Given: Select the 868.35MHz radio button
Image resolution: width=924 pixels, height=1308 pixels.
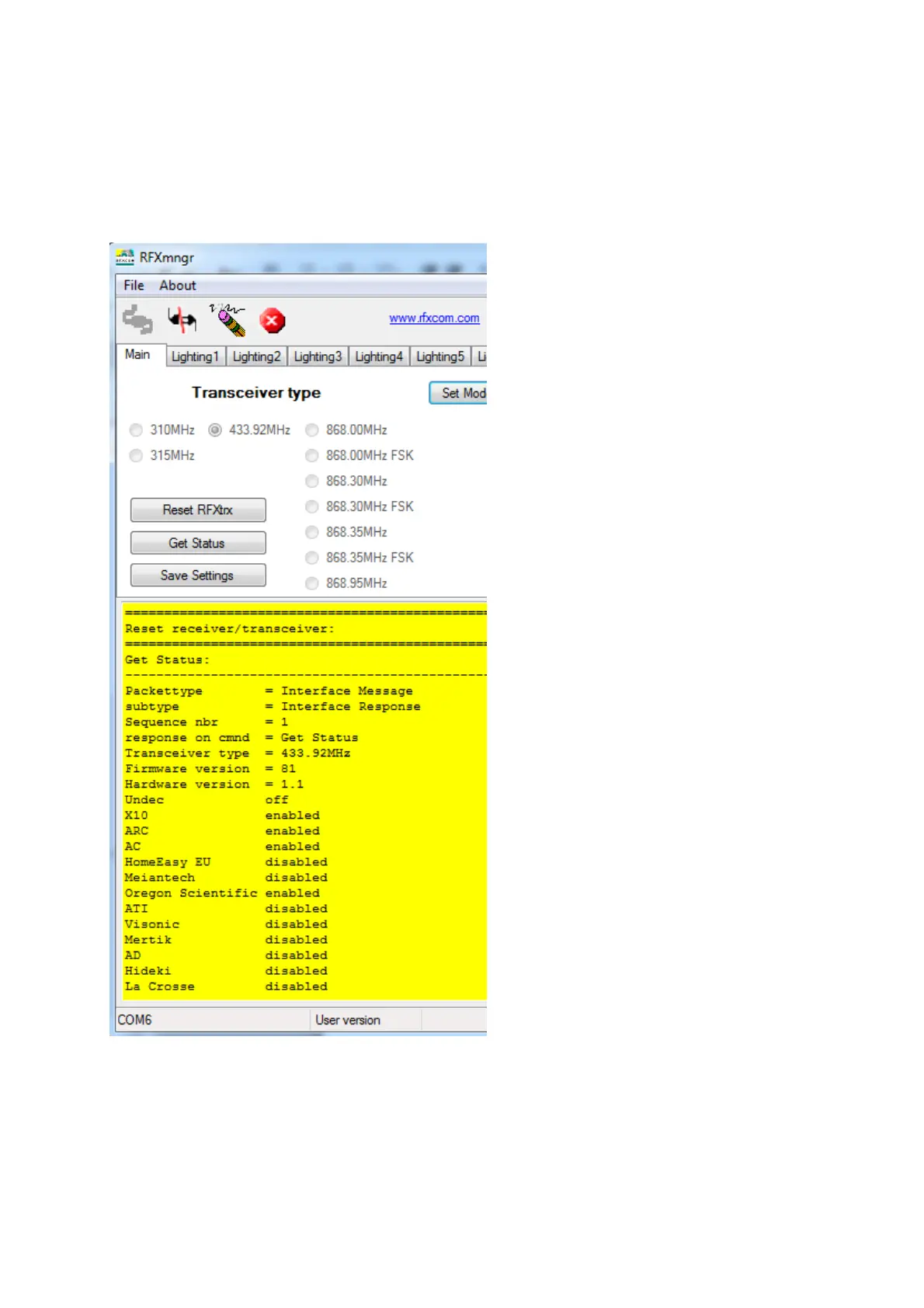Looking at the screenshot, I should click(312, 533).
